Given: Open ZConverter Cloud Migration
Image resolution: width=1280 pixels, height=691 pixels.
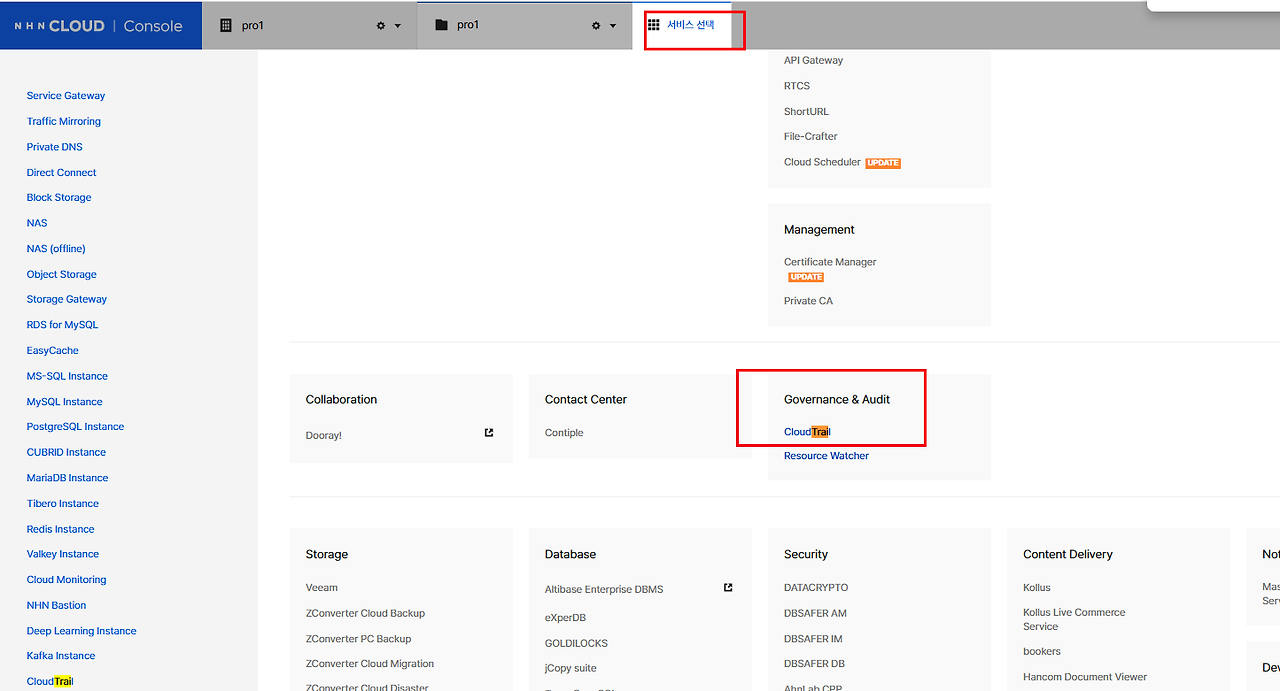Looking at the screenshot, I should (x=370, y=664).
